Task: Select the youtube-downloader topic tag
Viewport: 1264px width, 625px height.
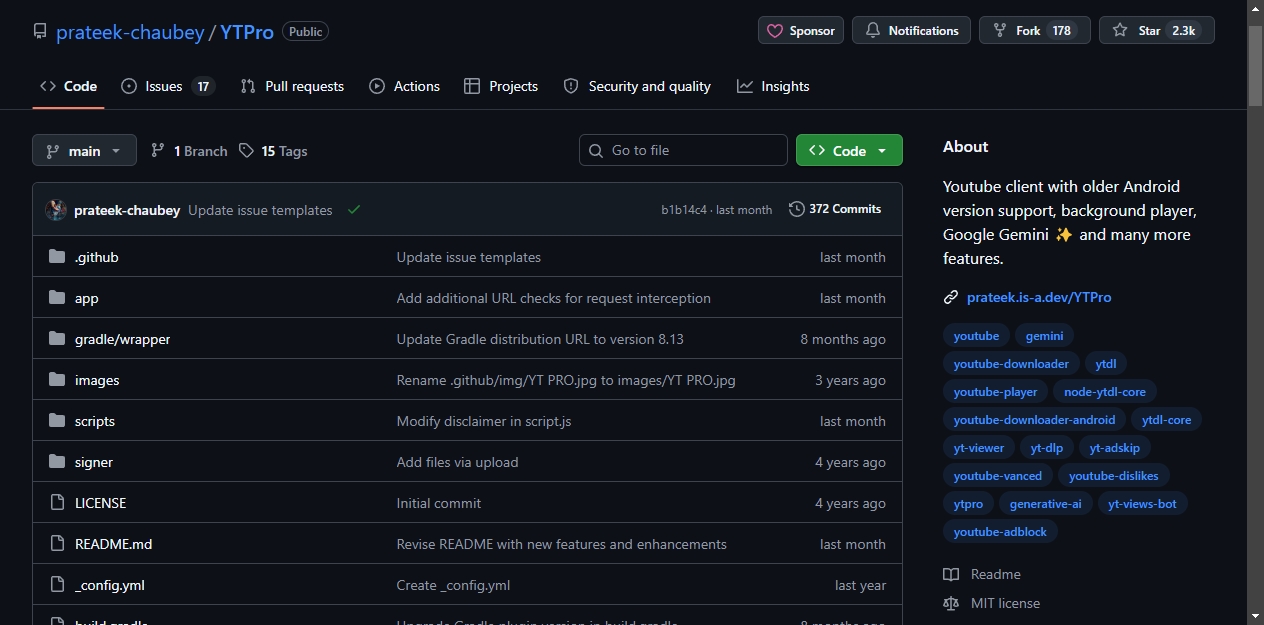Action: 1011,364
